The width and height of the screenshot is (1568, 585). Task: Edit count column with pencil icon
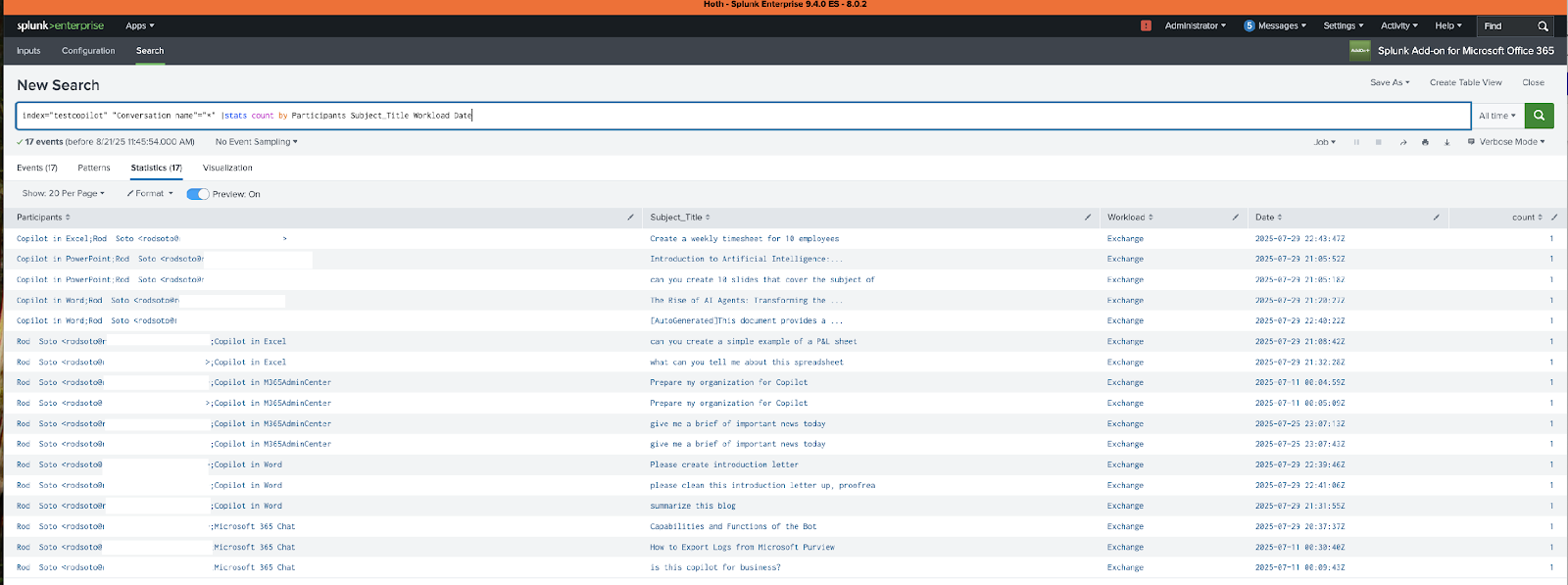1554,218
